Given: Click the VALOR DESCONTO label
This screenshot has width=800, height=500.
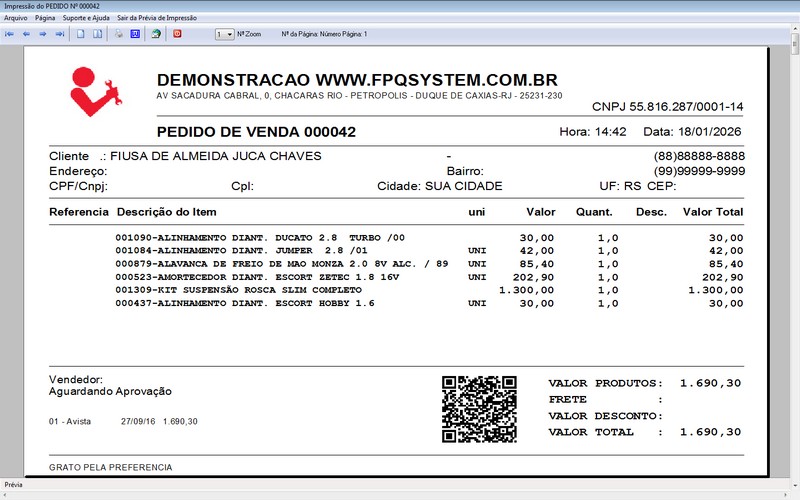Looking at the screenshot, I should [606, 416].
